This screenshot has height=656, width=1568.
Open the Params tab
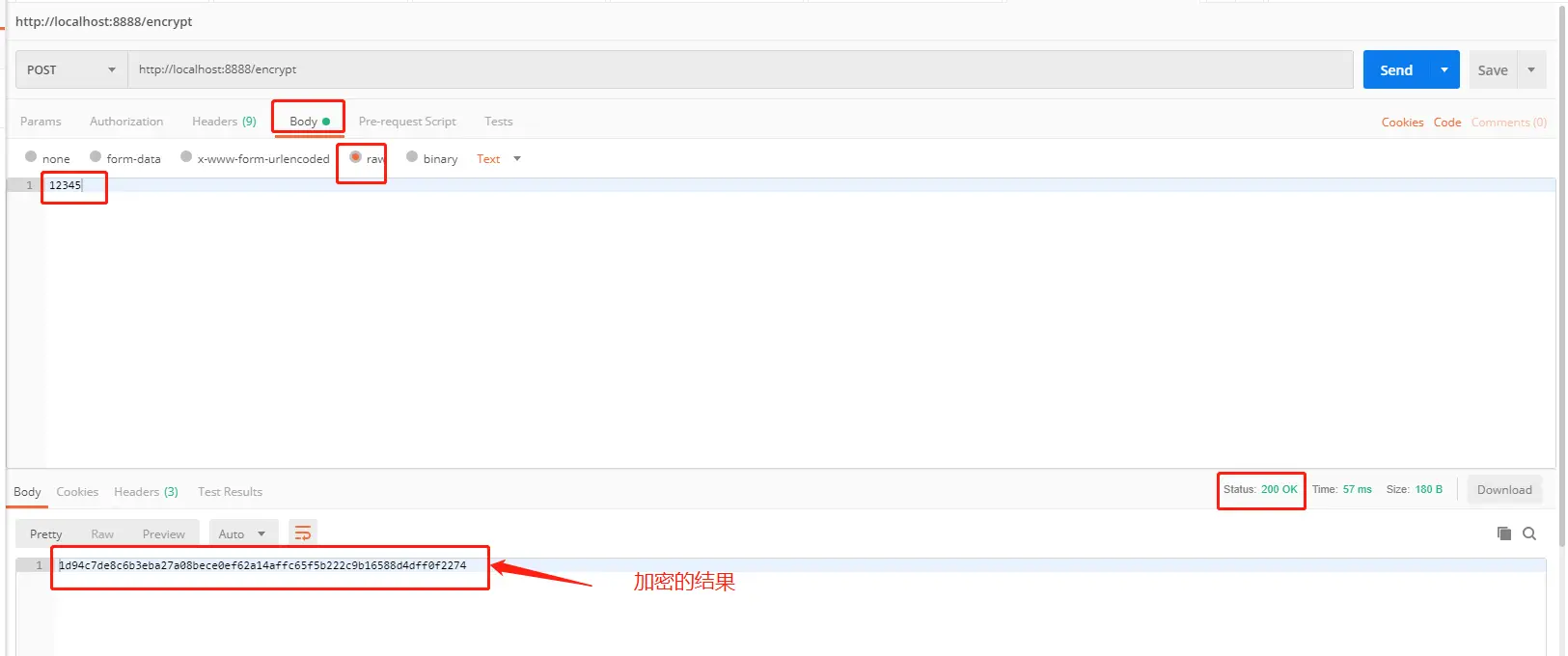click(x=41, y=122)
